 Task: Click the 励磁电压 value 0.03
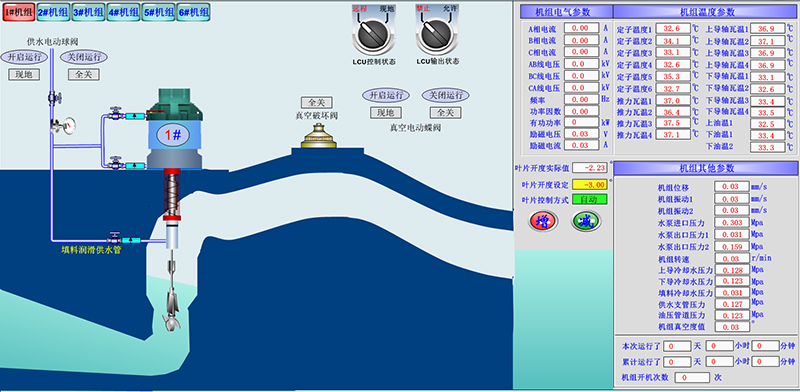point(582,134)
